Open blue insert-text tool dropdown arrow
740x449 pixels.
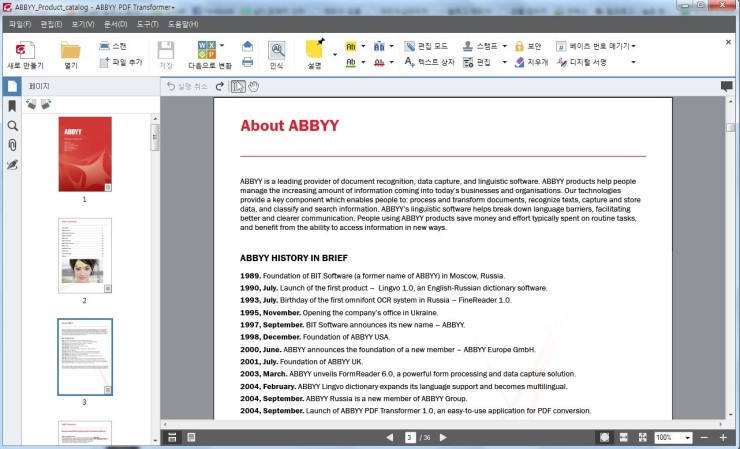(391, 46)
